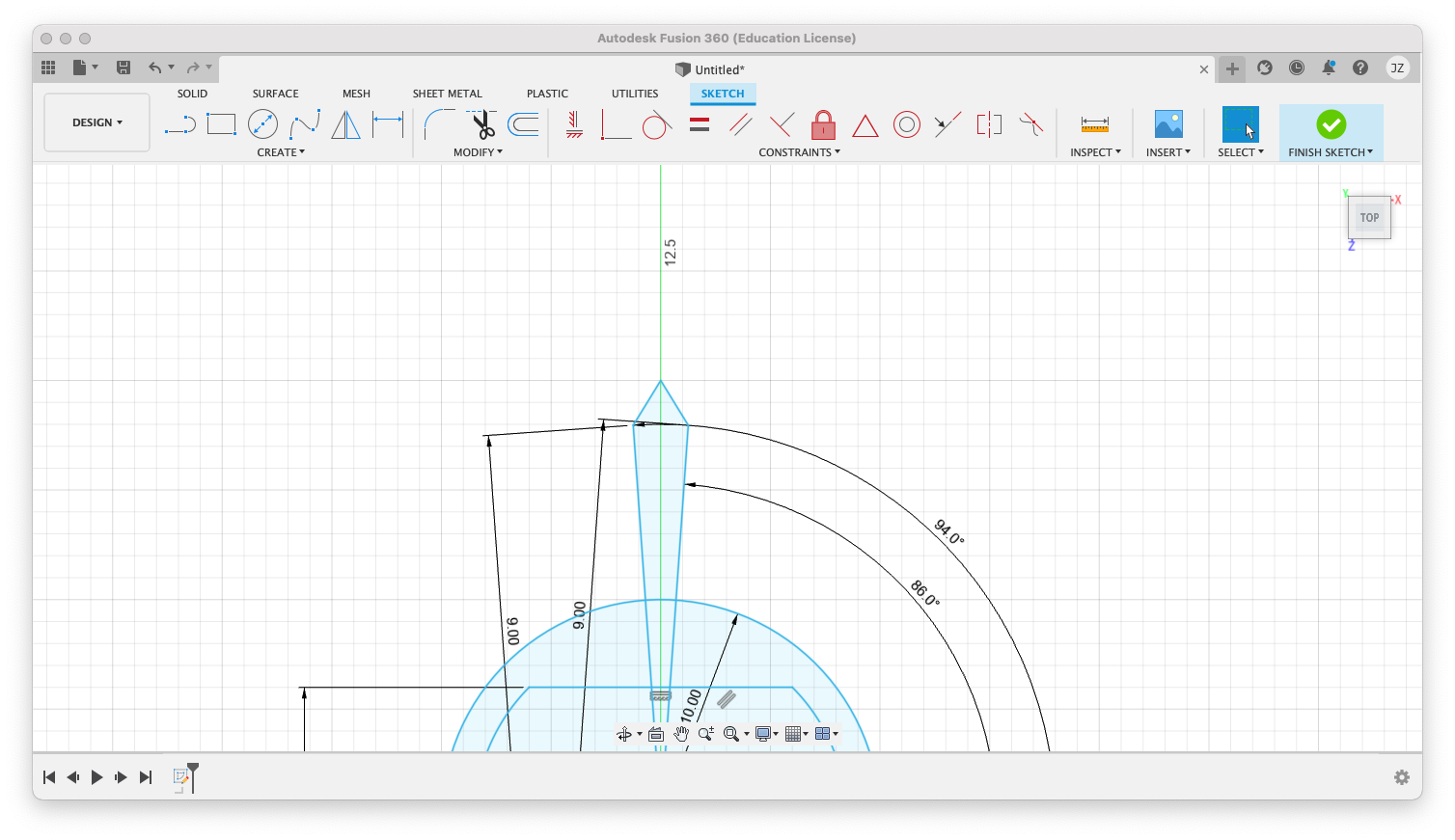Expand the Create menu
Image resolution: width=1455 pixels, height=840 pixels.
coord(281,152)
